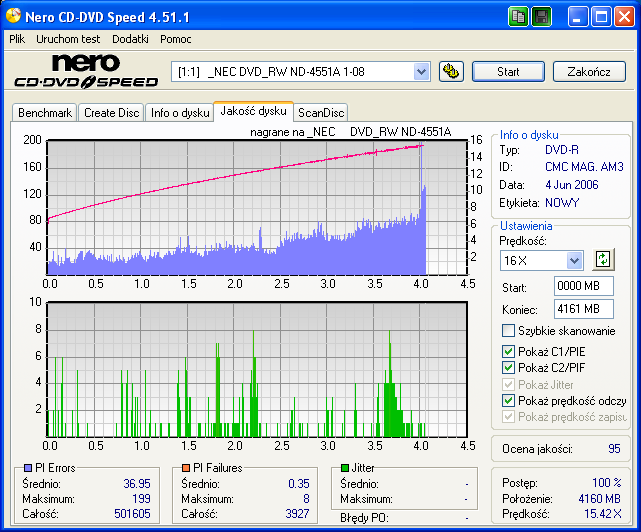Click the disc type DVD-R
Image resolution: width=641 pixels, height=532 pixels.
click(562, 150)
